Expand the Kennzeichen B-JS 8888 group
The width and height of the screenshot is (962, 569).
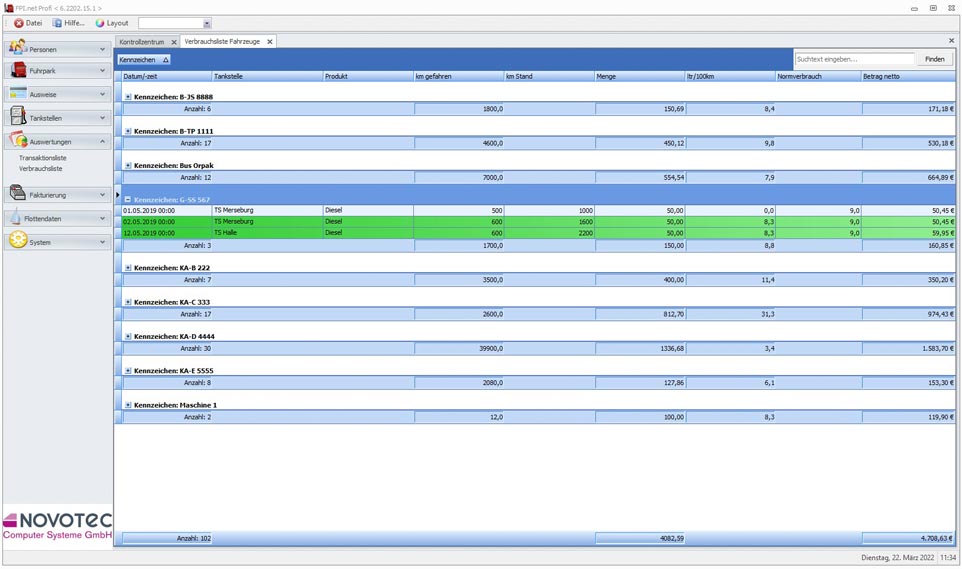[x=128, y=97]
